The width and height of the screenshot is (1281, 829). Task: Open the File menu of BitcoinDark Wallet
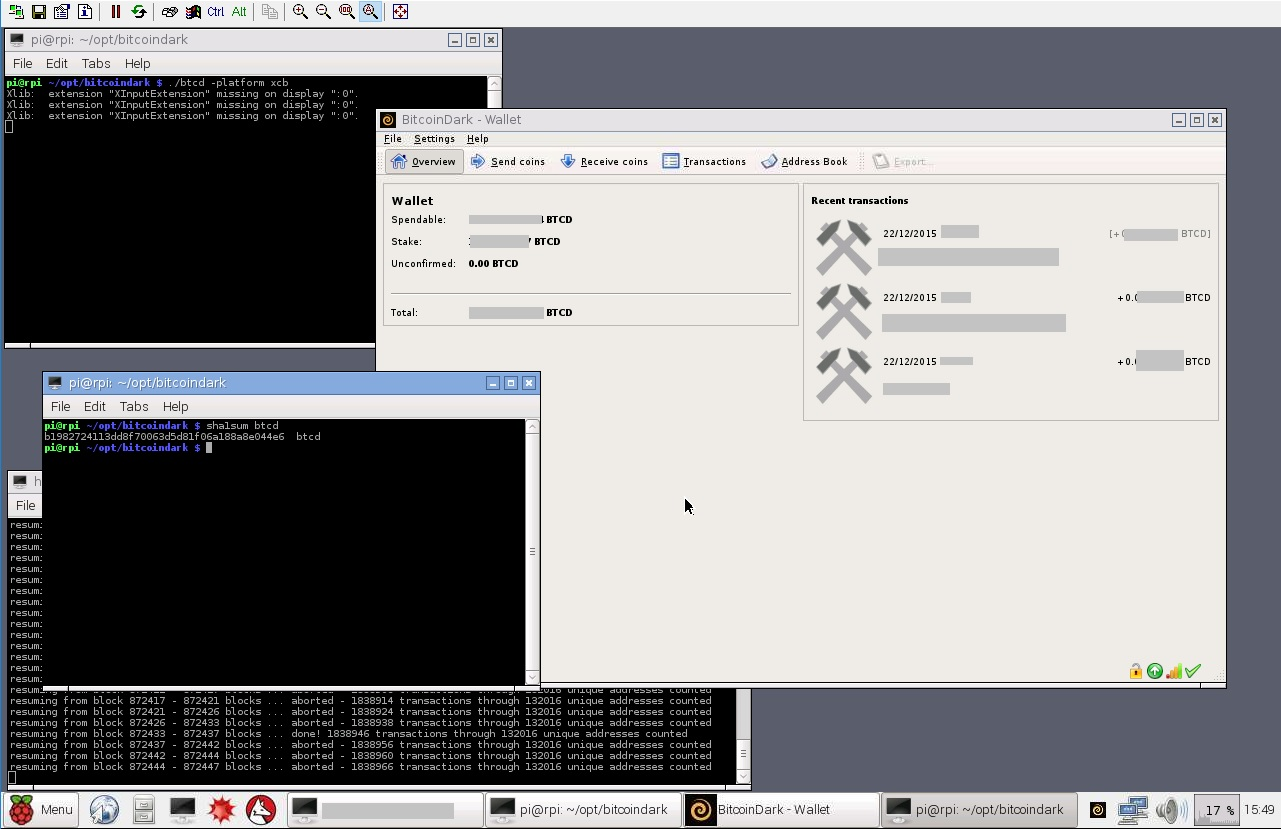pyautogui.click(x=393, y=139)
